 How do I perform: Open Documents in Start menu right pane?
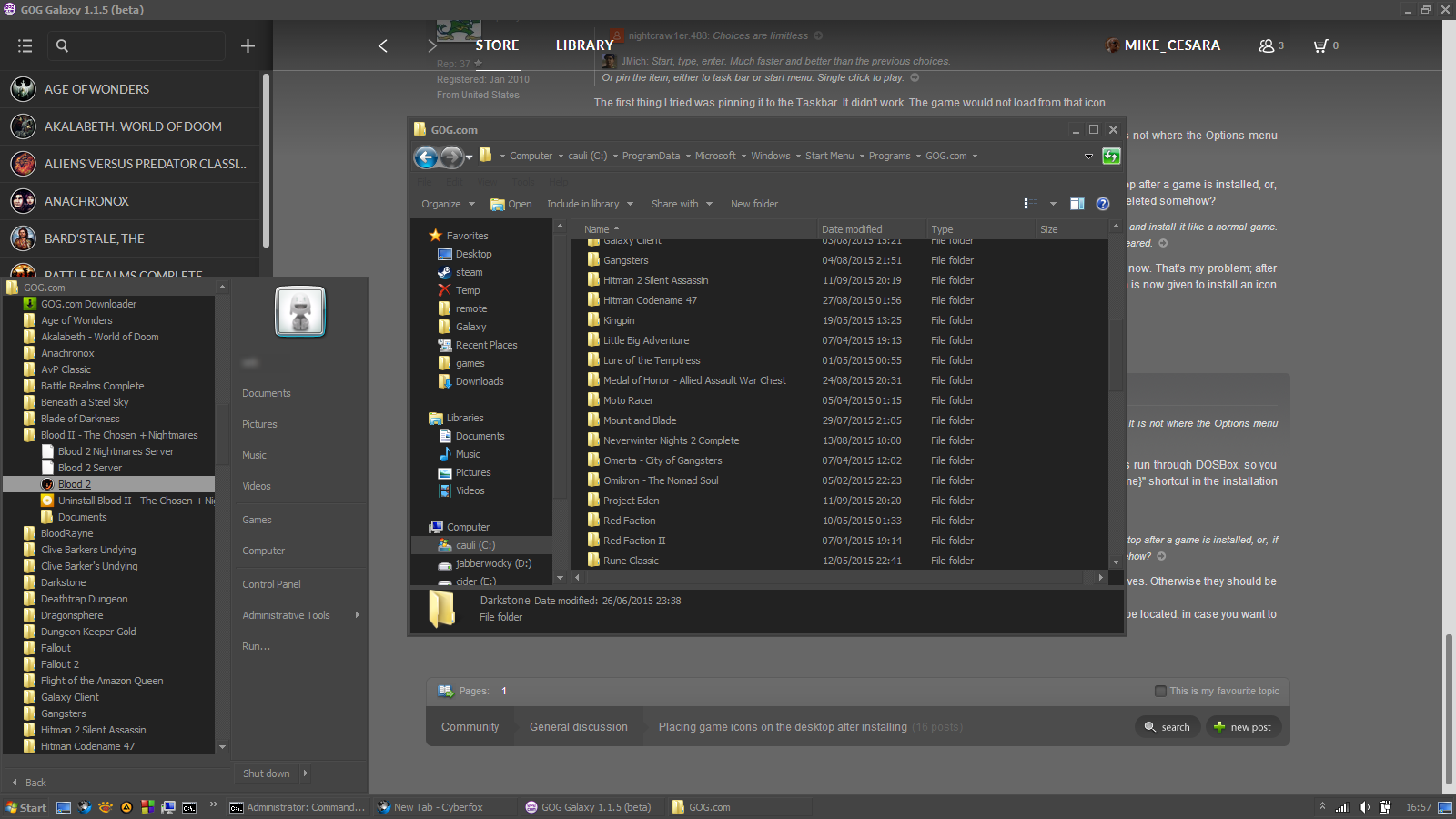point(267,393)
